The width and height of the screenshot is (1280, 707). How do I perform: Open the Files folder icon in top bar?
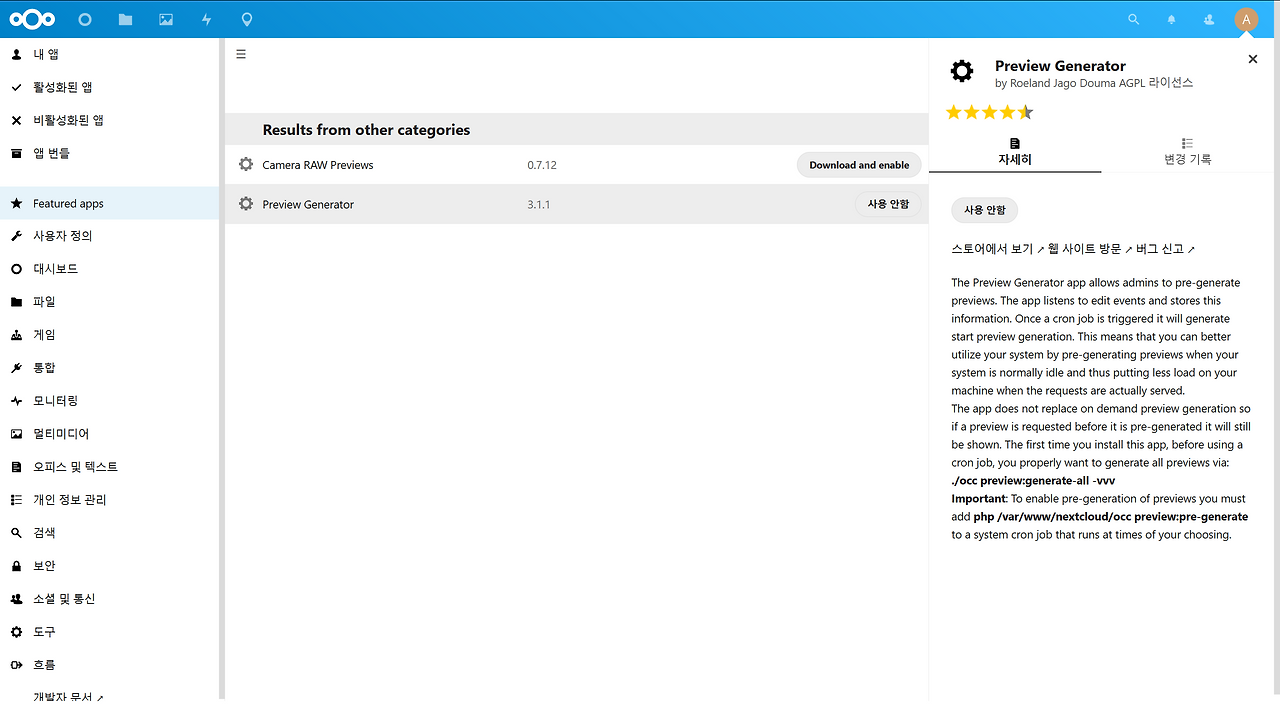tap(125, 19)
